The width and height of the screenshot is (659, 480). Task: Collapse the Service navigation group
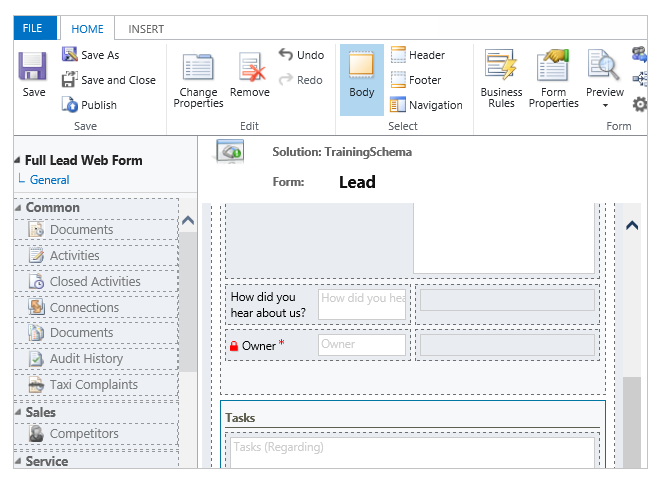(x=18, y=461)
